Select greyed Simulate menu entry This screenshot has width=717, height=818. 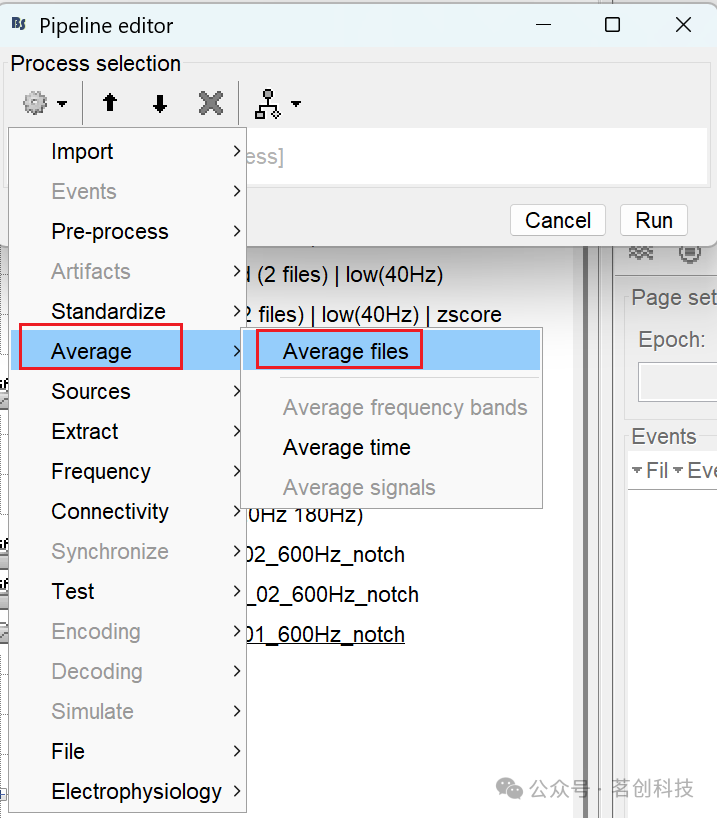coord(128,712)
